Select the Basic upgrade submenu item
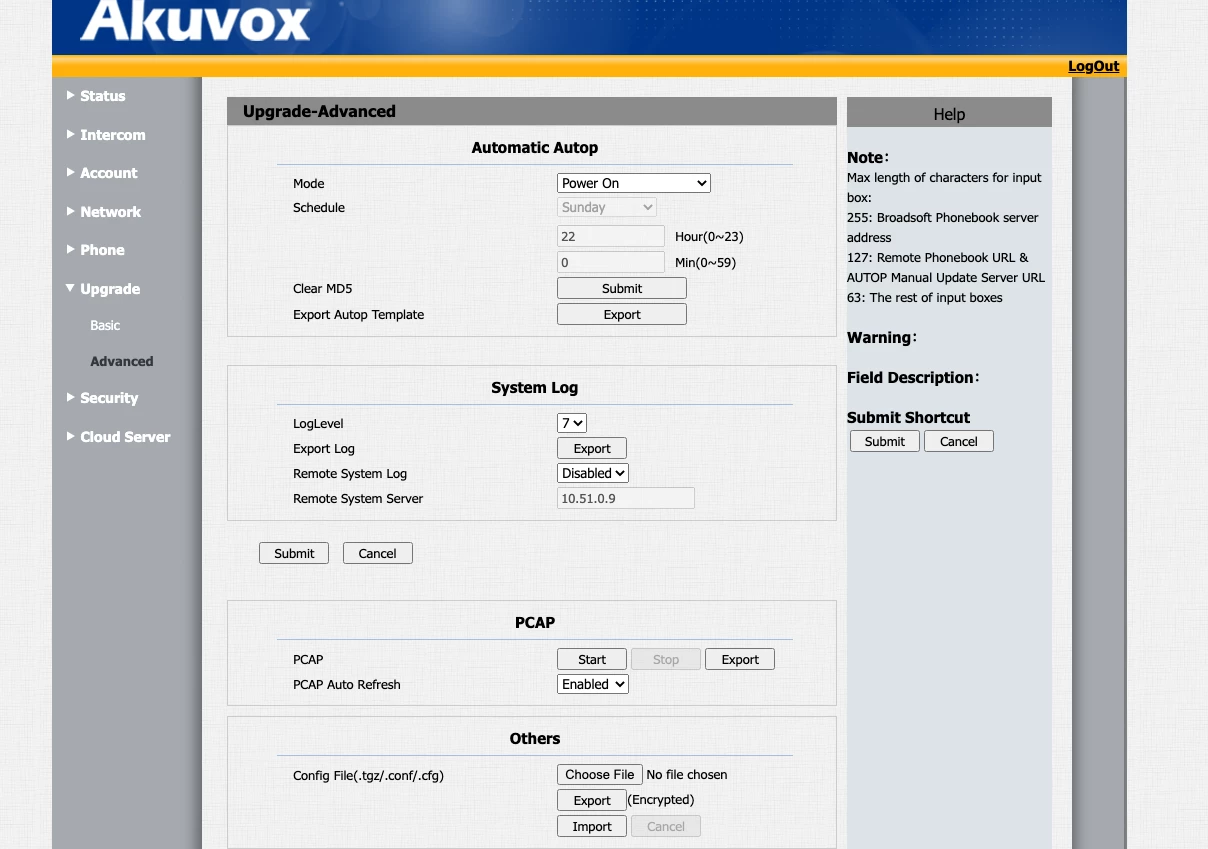 tap(105, 325)
